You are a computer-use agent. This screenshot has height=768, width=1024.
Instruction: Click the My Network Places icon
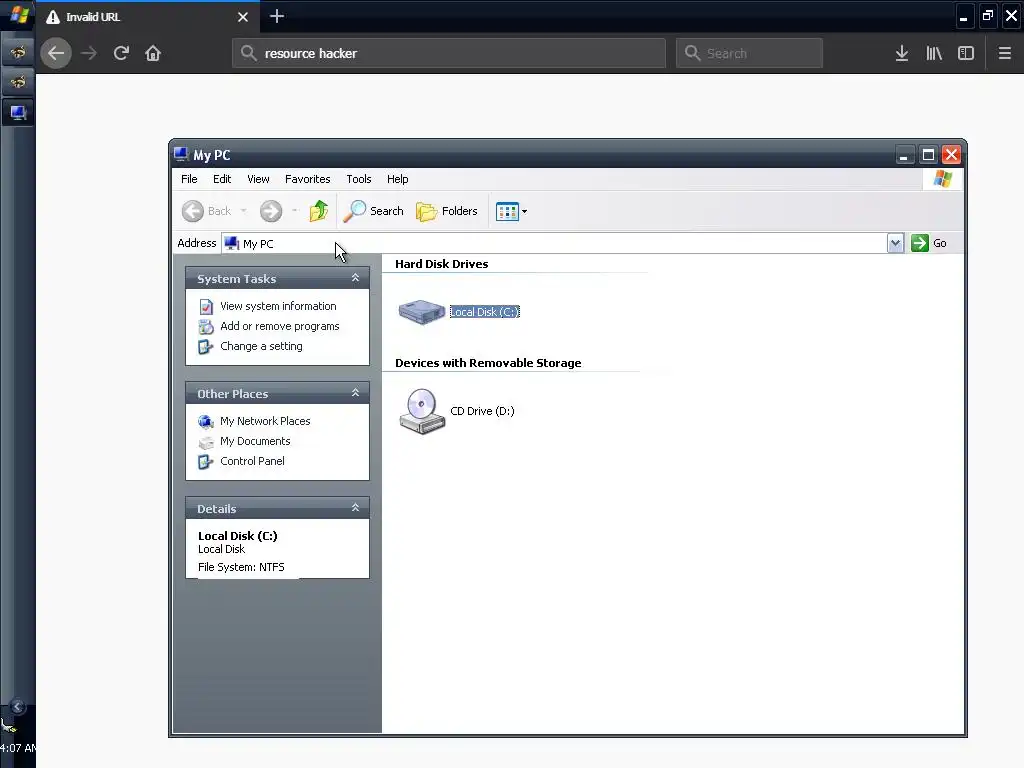[206, 422]
